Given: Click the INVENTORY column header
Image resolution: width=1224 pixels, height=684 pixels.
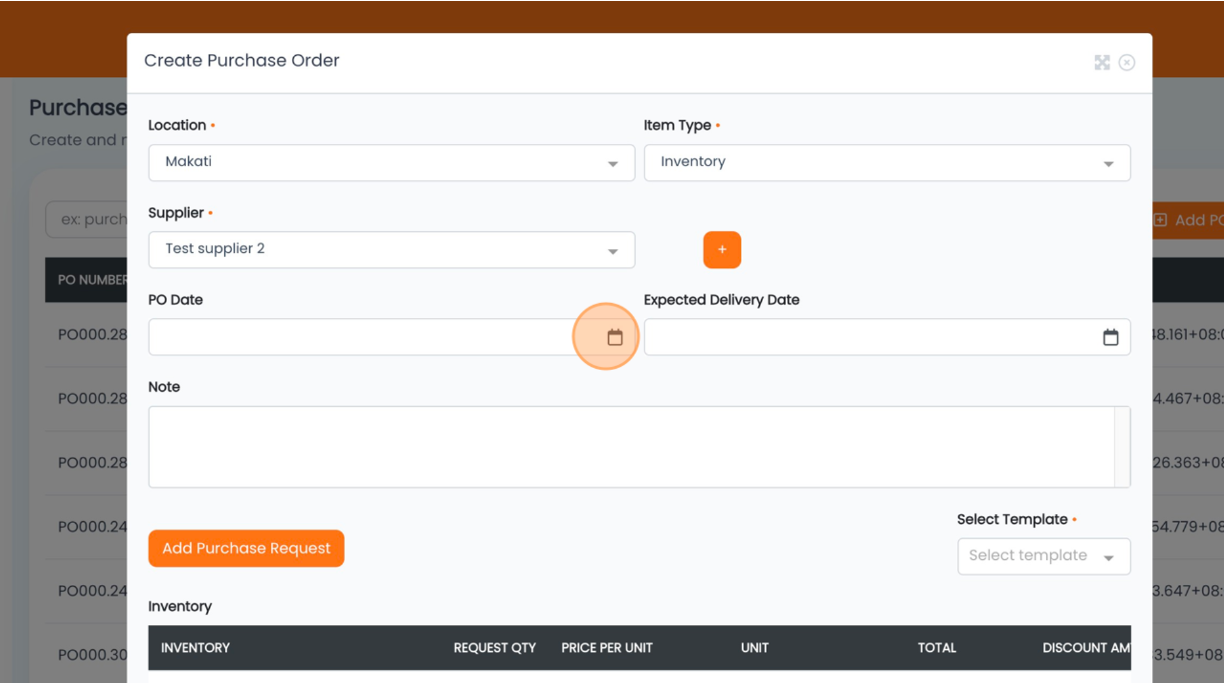Looking at the screenshot, I should click(195, 648).
